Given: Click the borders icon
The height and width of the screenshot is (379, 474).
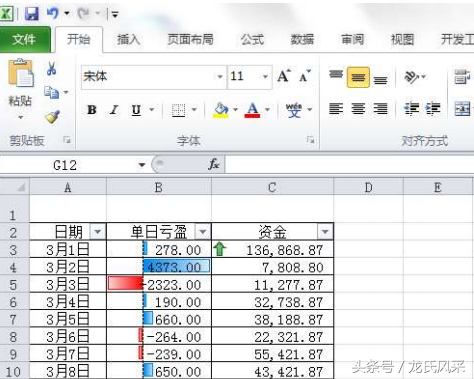Looking at the screenshot, I should (x=178, y=110).
